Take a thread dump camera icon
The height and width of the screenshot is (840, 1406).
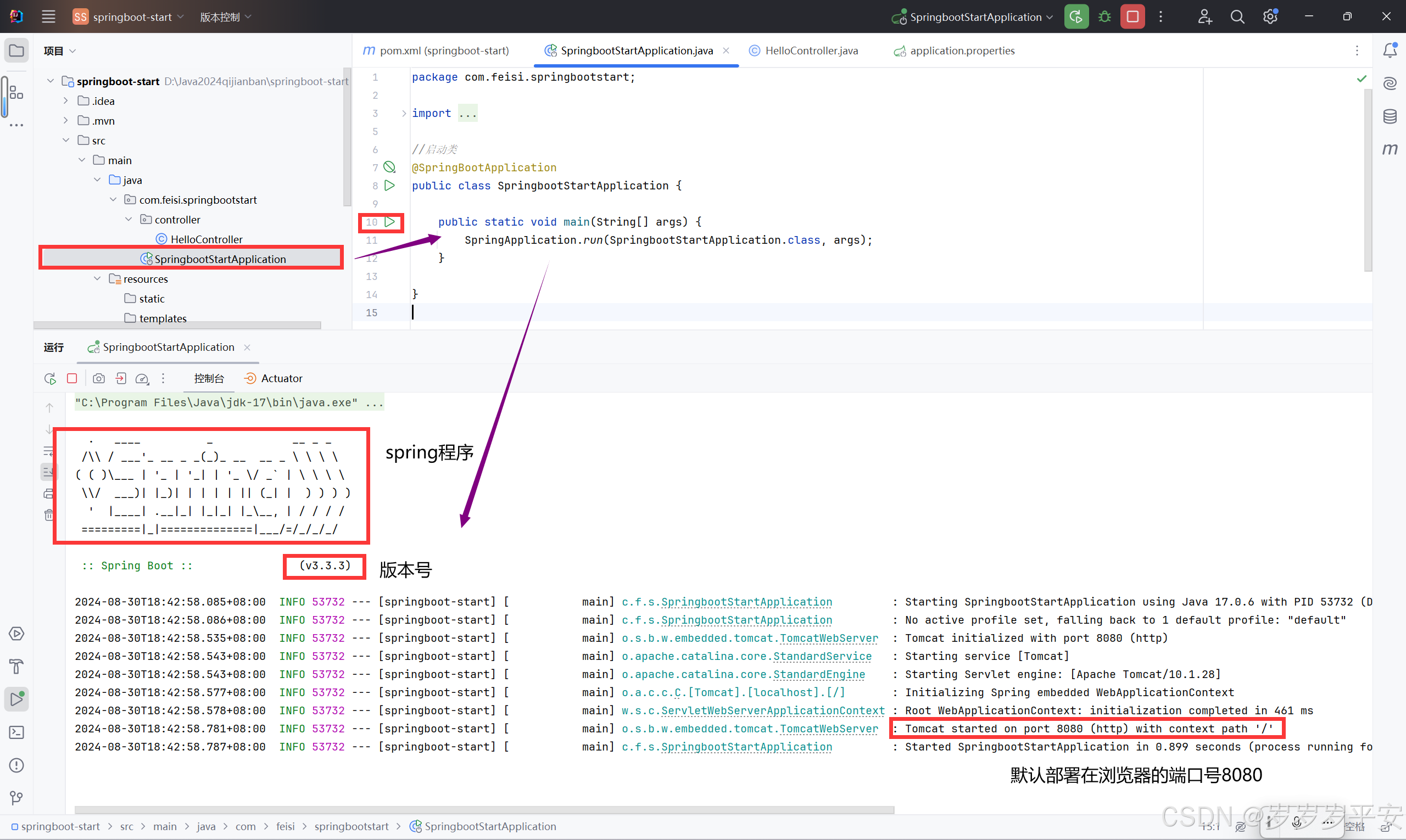[x=98, y=378]
